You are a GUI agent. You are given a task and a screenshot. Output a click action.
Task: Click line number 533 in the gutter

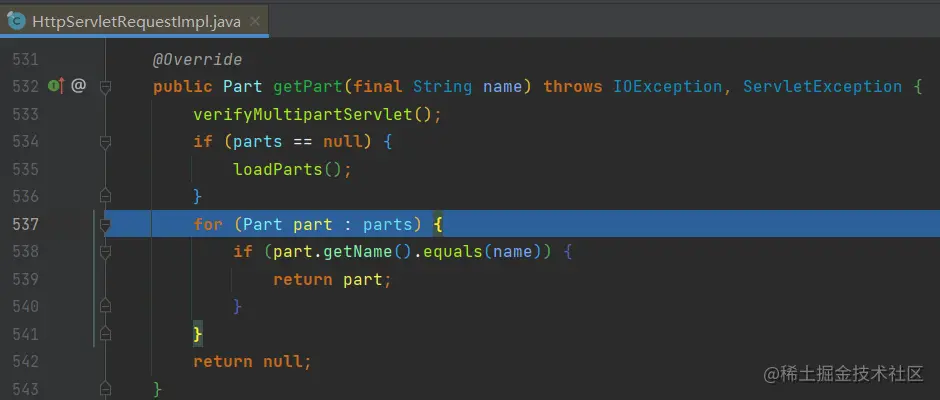[x=25, y=114]
